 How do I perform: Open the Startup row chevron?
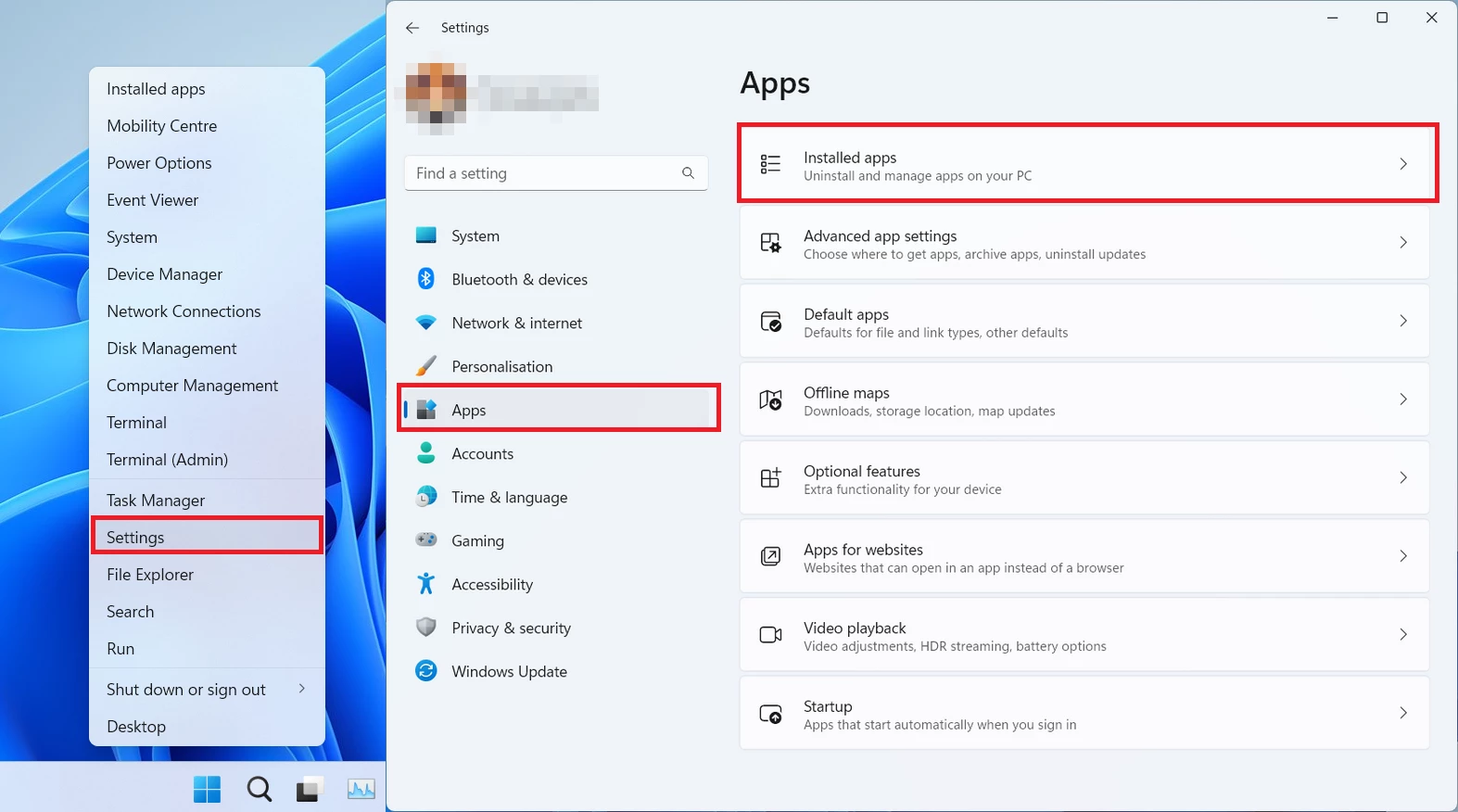tap(1402, 713)
